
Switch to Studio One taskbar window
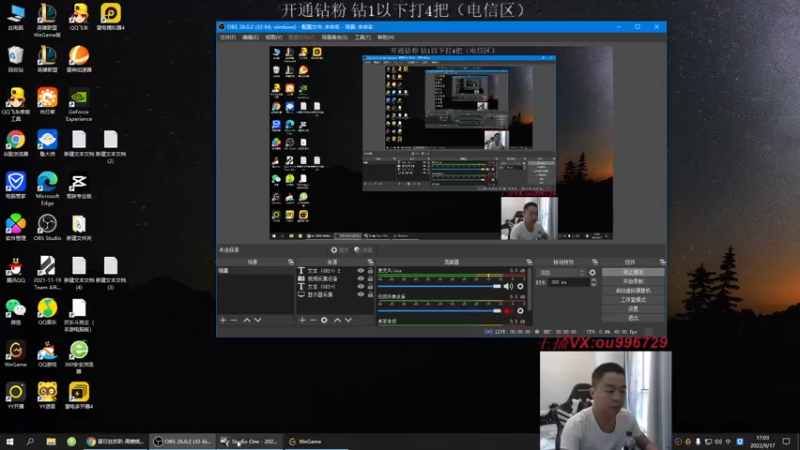[249, 441]
